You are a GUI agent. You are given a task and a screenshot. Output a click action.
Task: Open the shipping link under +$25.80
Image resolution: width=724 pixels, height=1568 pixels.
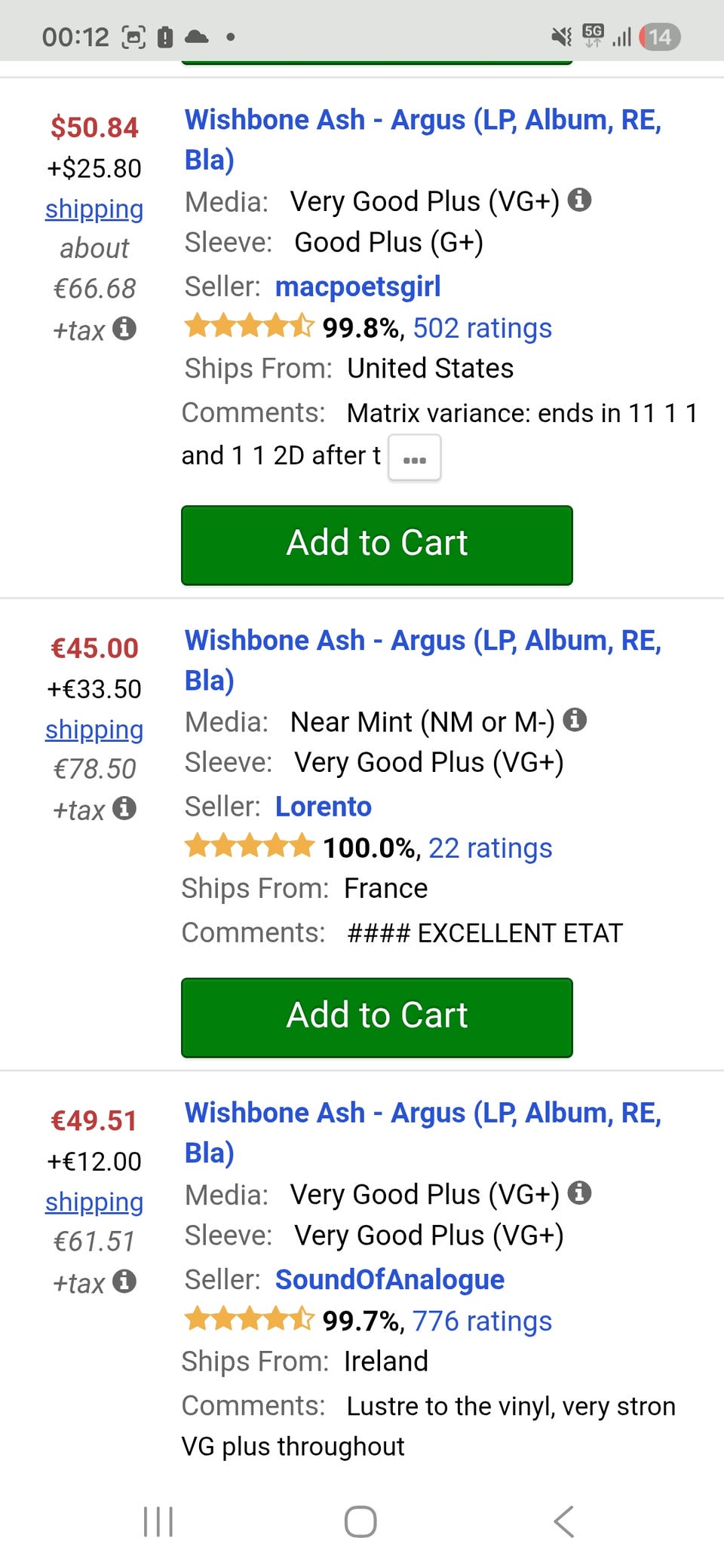(x=94, y=209)
